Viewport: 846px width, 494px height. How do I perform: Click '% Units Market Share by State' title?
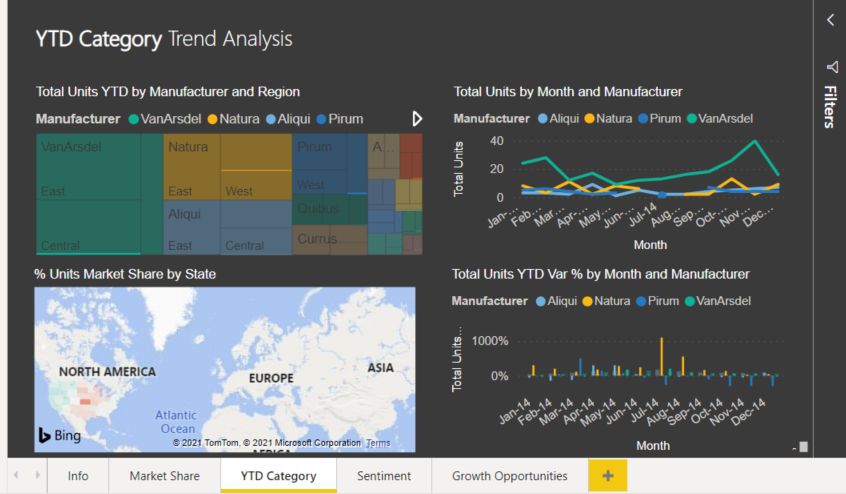(125, 274)
